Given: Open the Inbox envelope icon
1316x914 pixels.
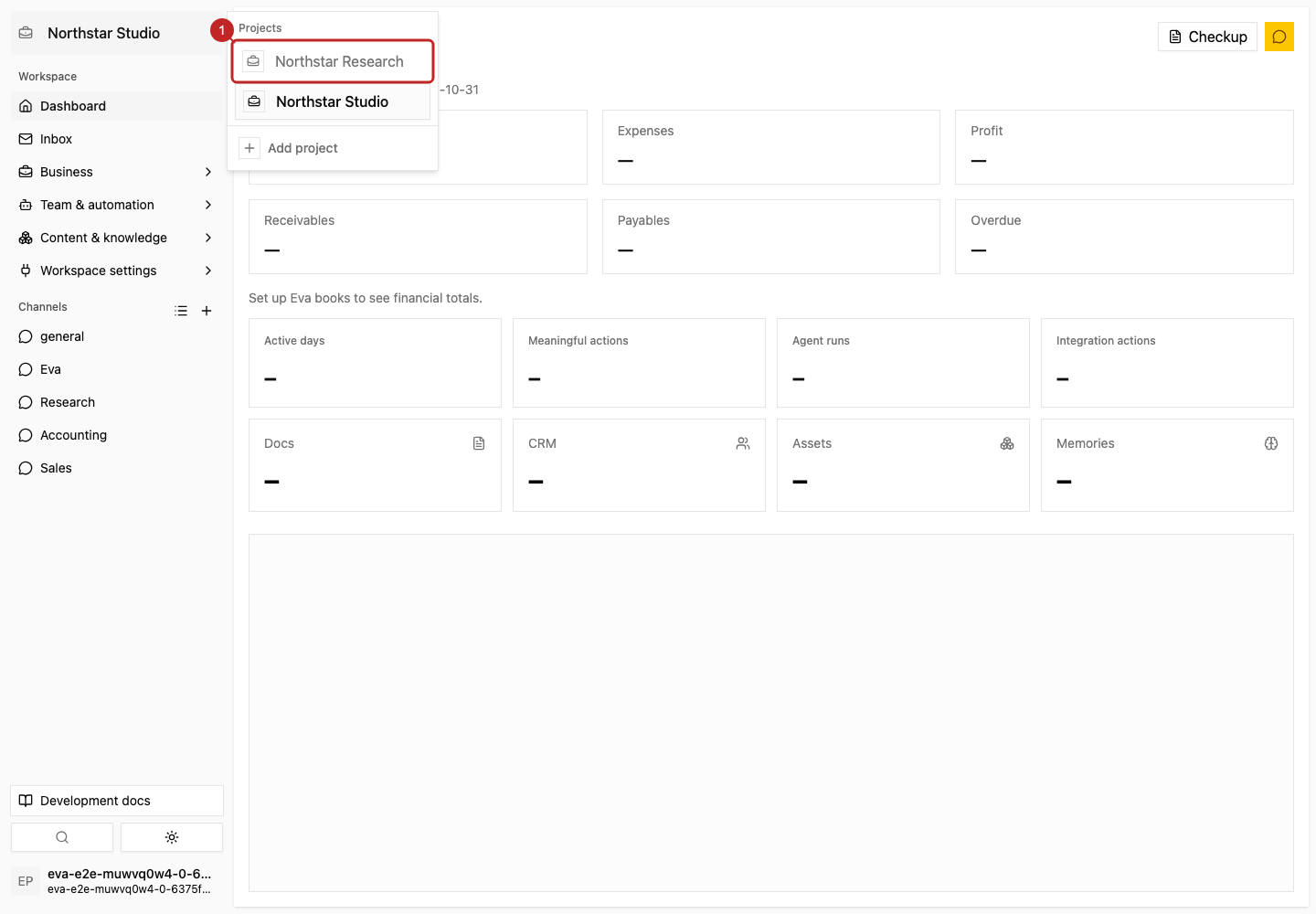Looking at the screenshot, I should point(26,139).
